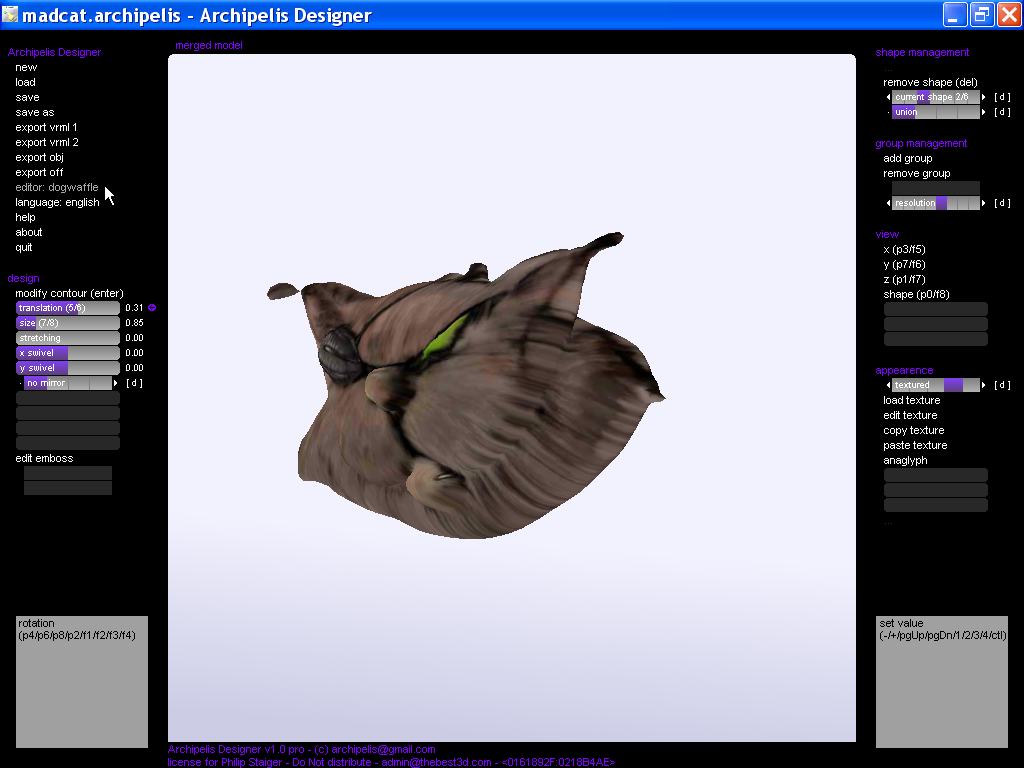Click the right arrow of current shape selector
Viewport: 1024px width, 768px height.
point(984,97)
